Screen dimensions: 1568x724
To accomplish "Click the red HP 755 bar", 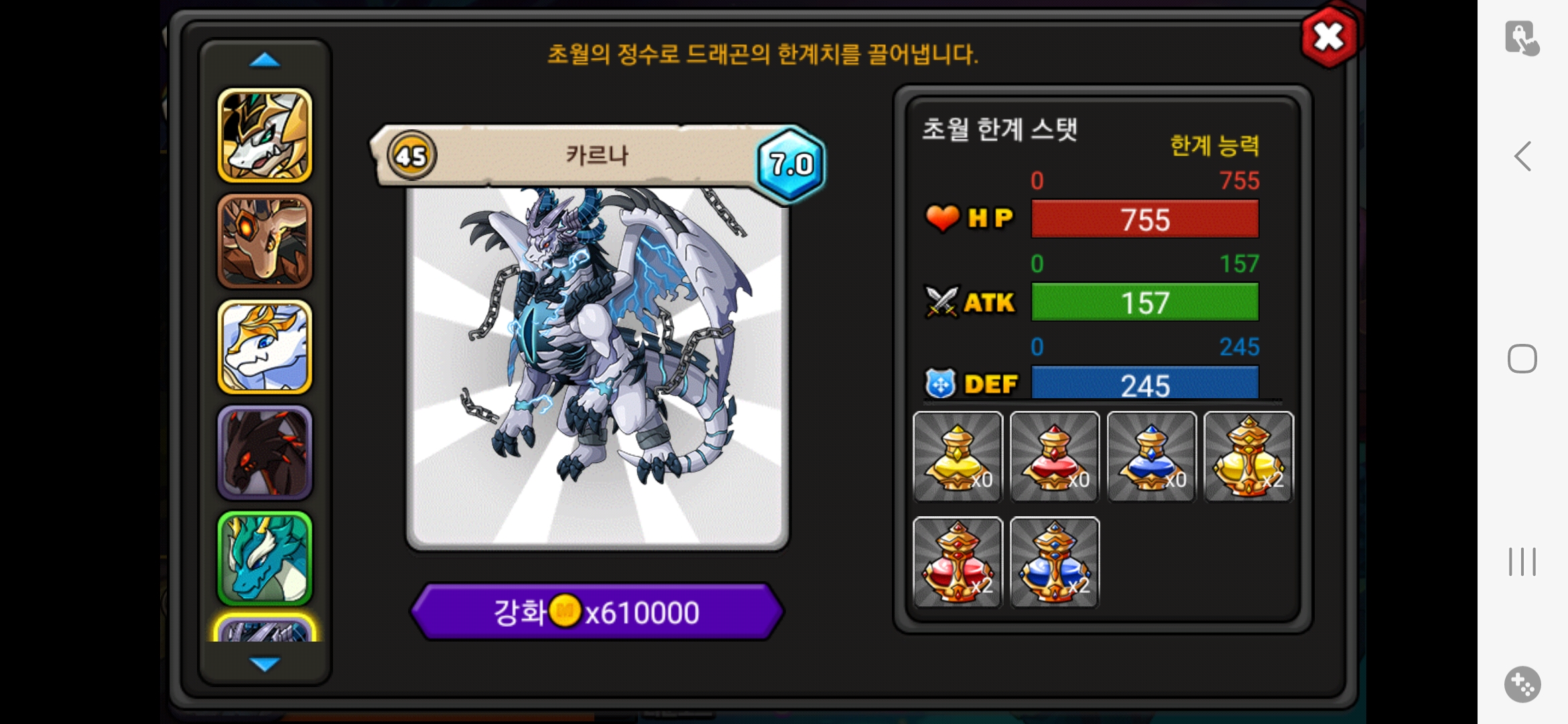I will pyautogui.click(x=1145, y=219).
